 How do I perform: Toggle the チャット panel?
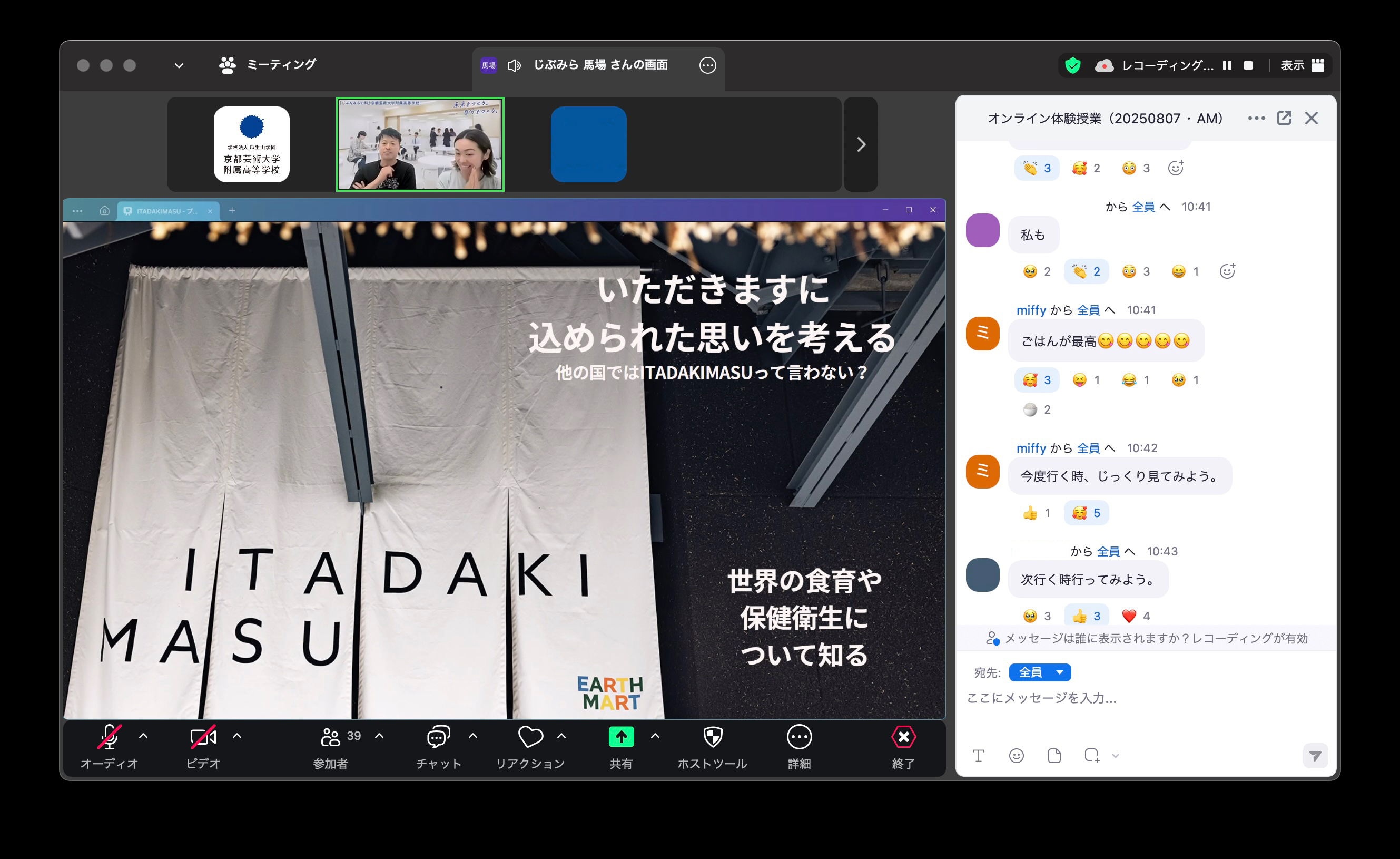[x=438, y=746]
